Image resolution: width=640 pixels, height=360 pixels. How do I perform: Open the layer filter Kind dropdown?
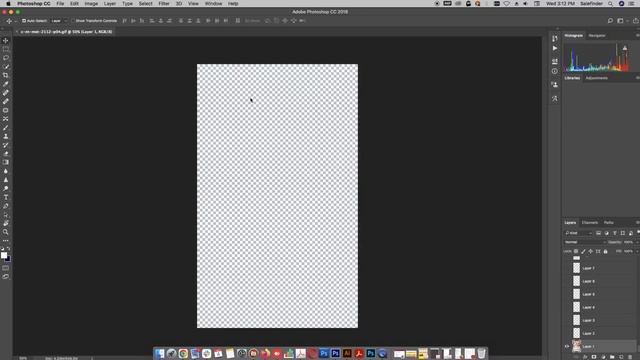[578, 233]
